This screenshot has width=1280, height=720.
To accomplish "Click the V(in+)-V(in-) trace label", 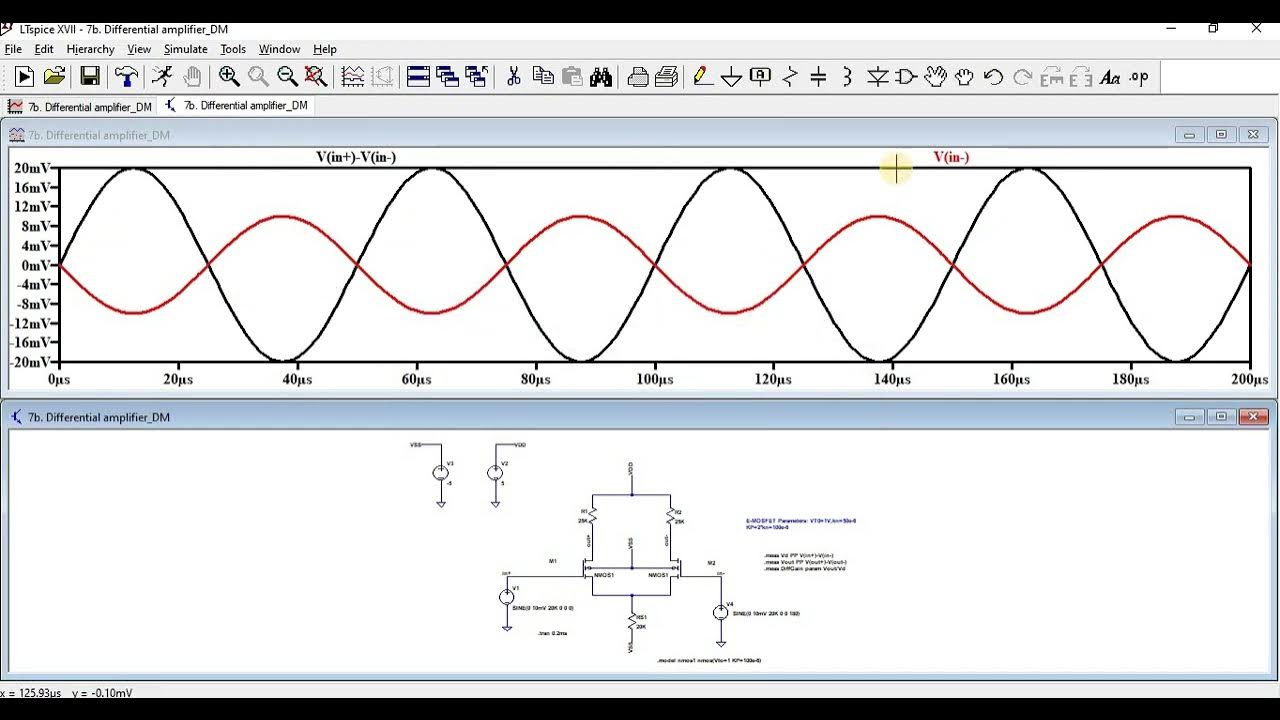I will [356, 157].
